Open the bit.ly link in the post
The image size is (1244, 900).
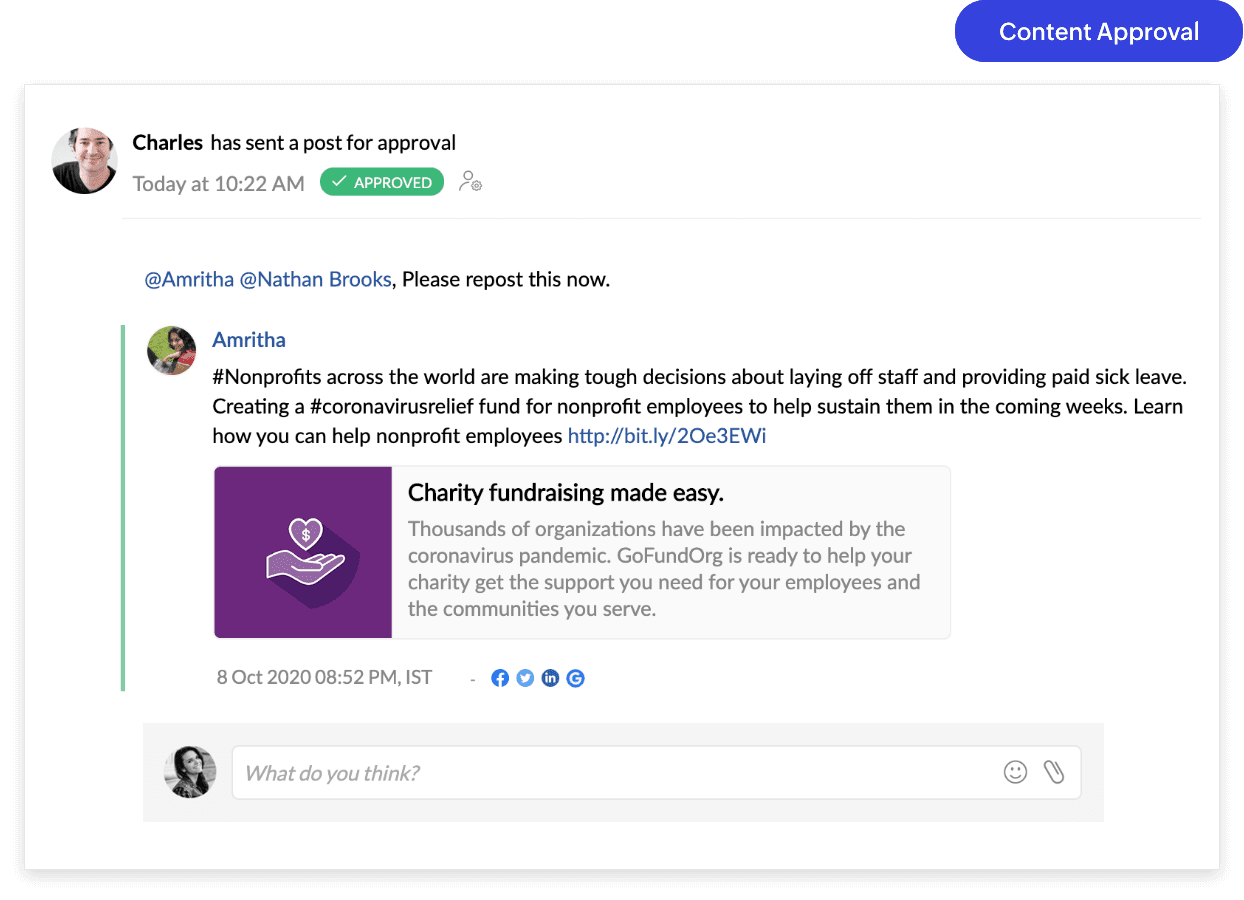click(667, 436)
